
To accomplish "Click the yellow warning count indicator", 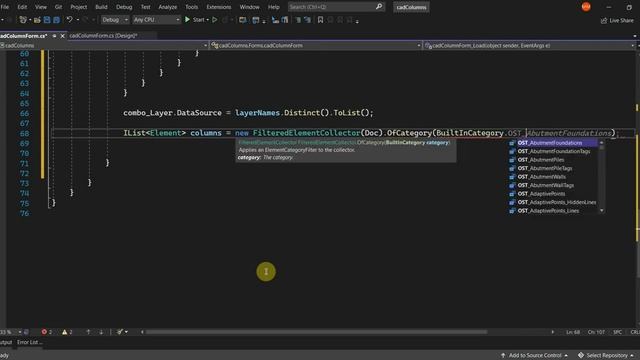I will pos(67,332).
